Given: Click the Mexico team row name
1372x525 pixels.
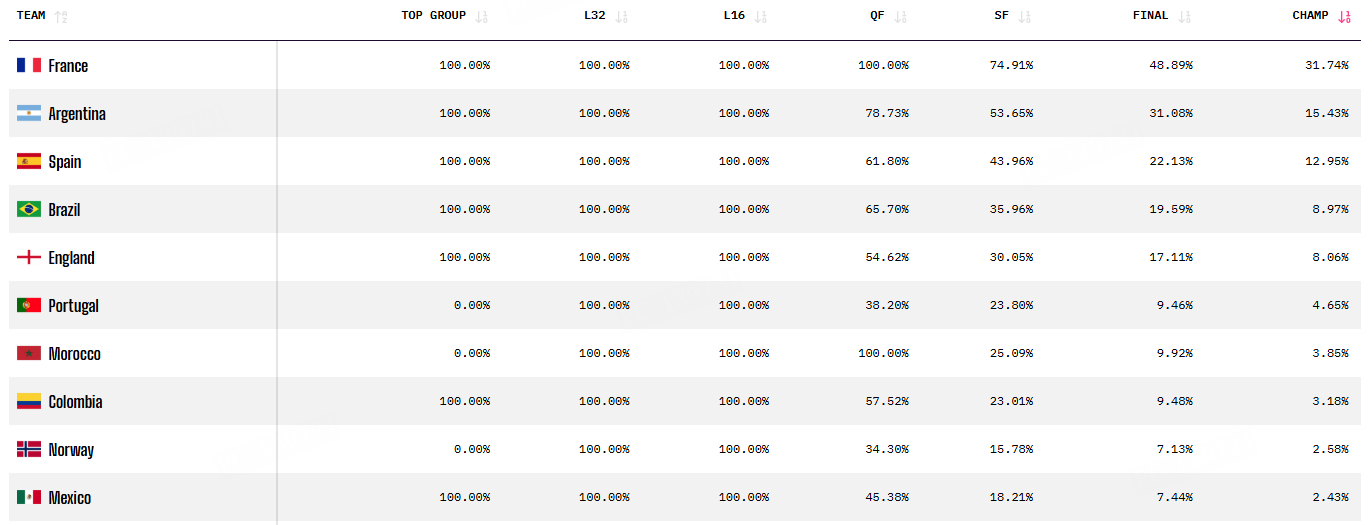Looking at the screenshot, I should coord(70,498).
